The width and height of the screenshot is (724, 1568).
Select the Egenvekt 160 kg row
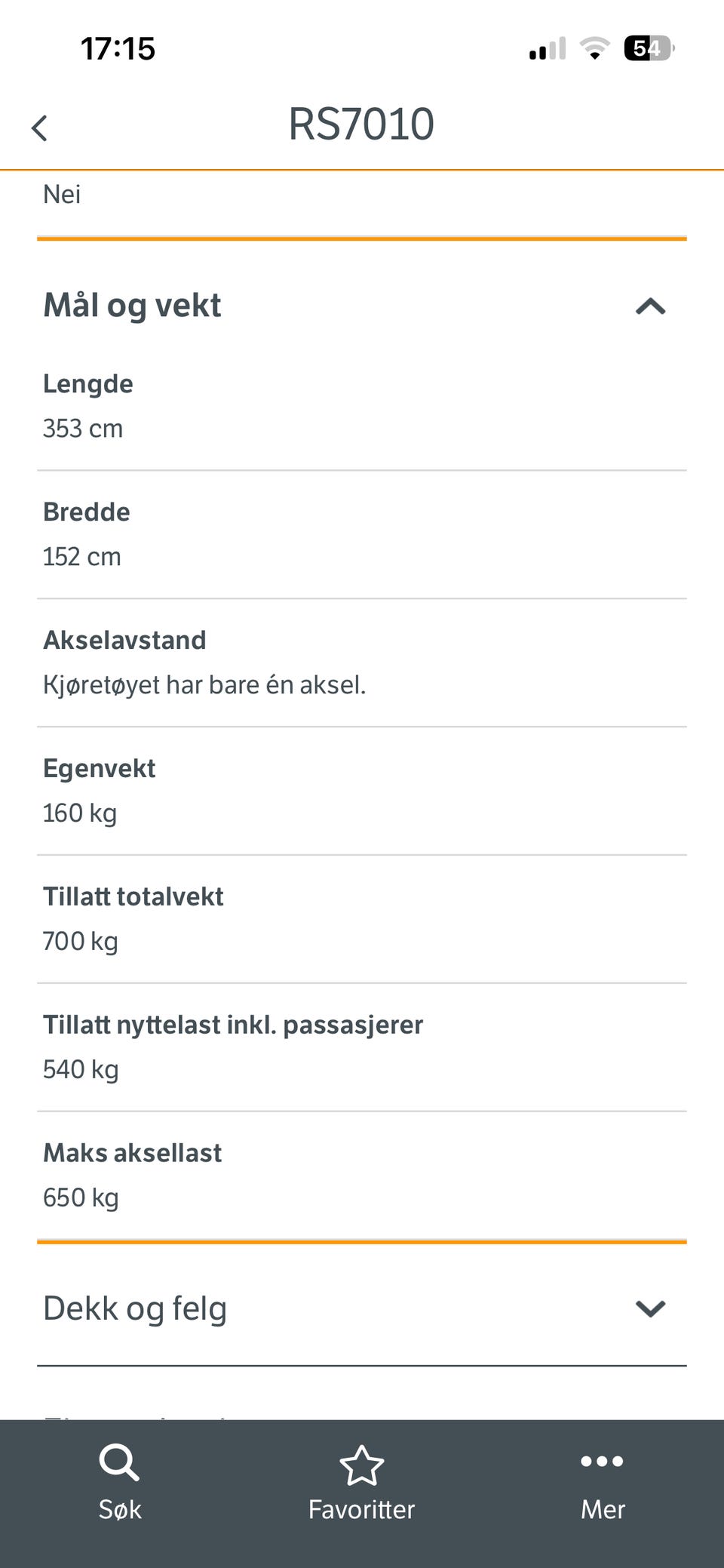point(362,791)
